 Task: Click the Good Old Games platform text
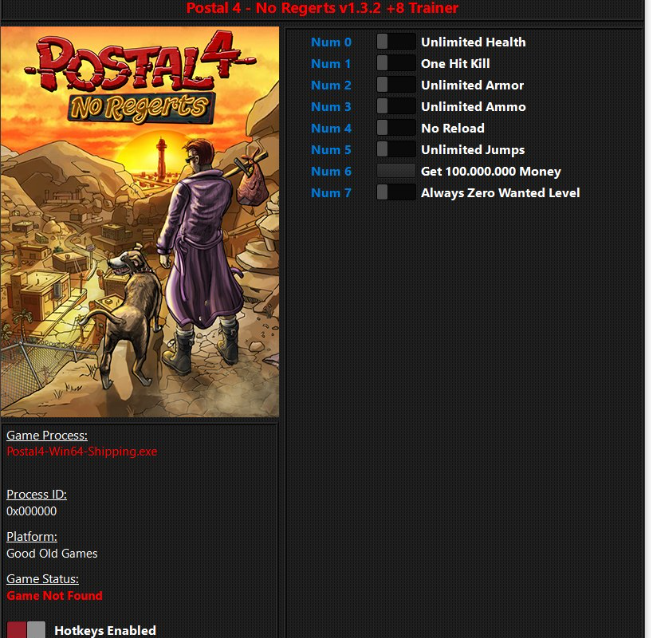(x=52, y=554)
